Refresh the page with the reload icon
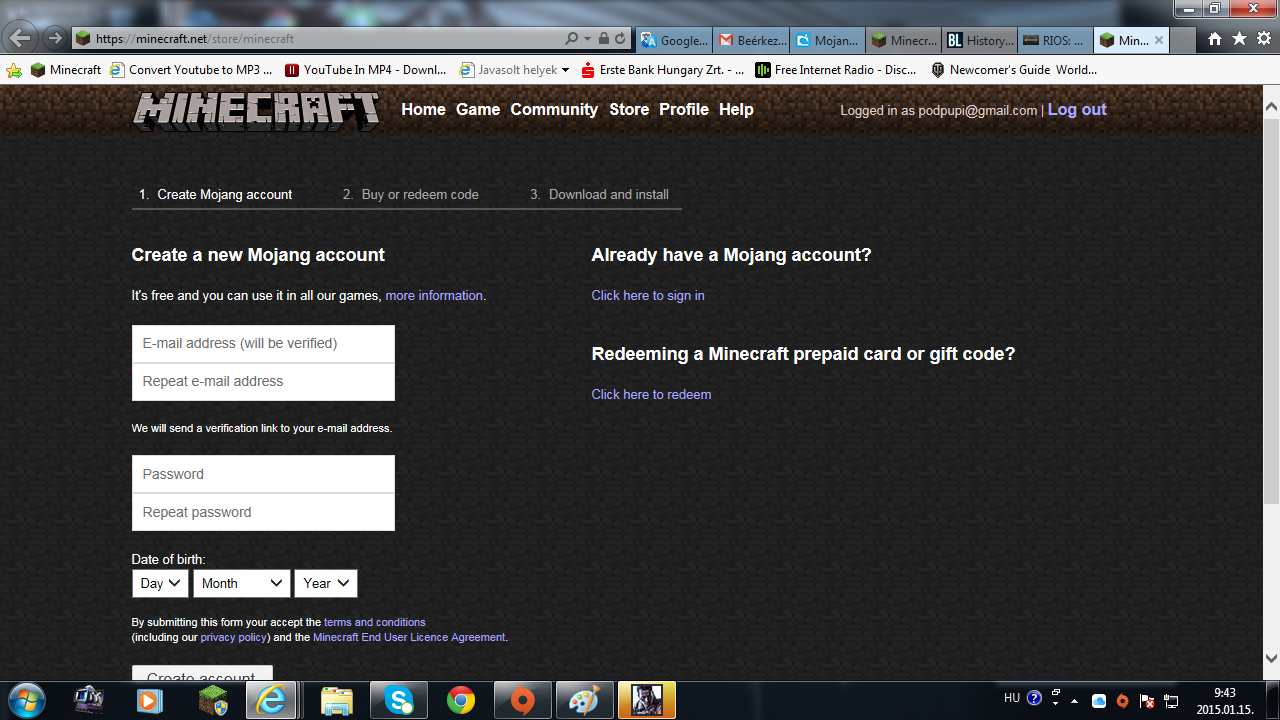The height and width of the screenshot is (720, 1280). click(x=620, y=39)
